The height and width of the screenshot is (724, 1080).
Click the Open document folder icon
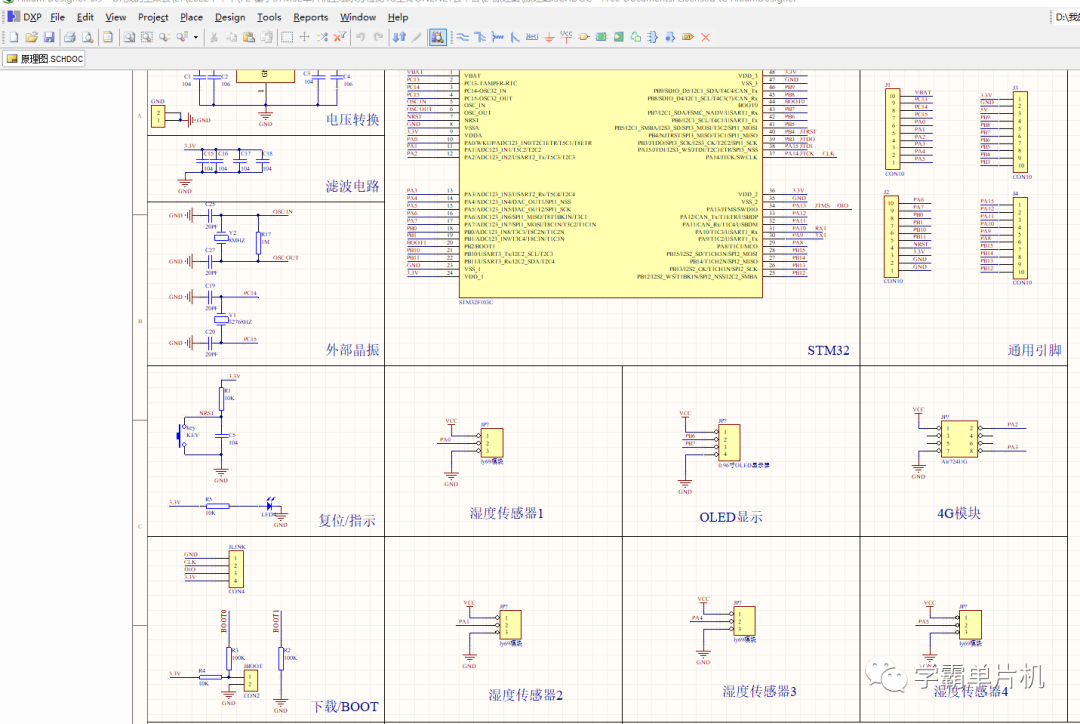pos(31,37)
